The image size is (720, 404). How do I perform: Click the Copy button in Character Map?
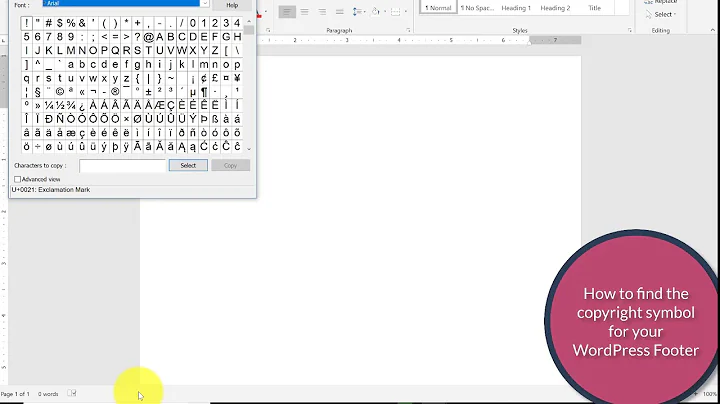[x=231, y=165]
